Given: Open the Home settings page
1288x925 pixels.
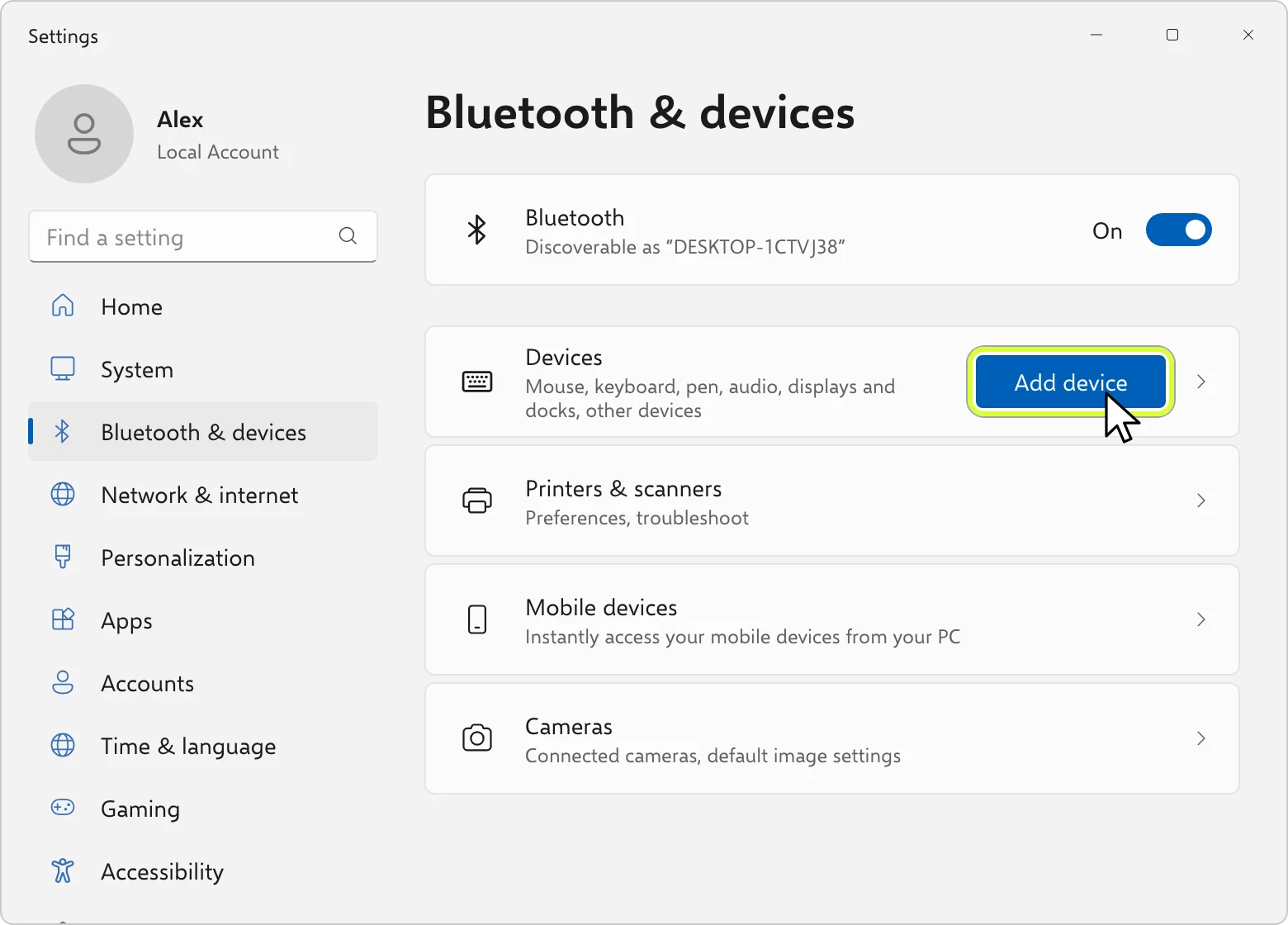Looking at the screenshot, I should 203,306.
